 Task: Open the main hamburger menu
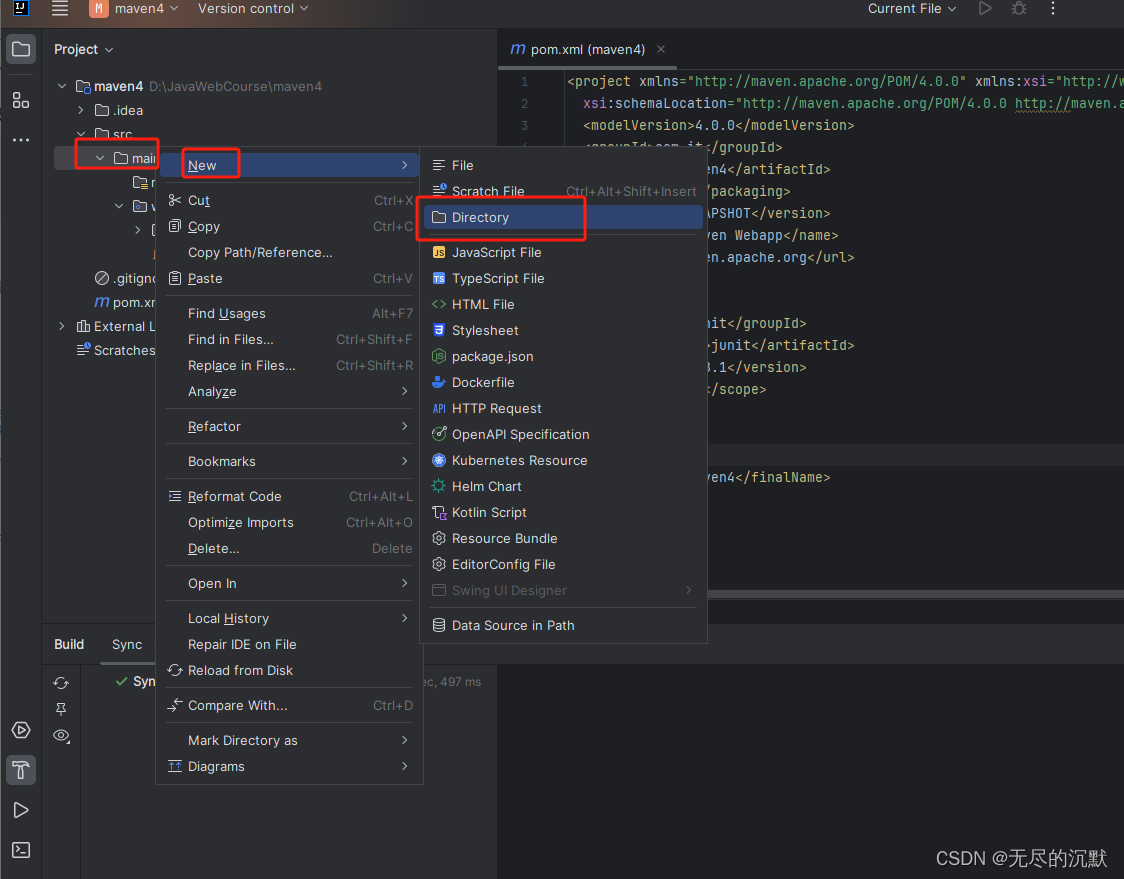(60, 9)
